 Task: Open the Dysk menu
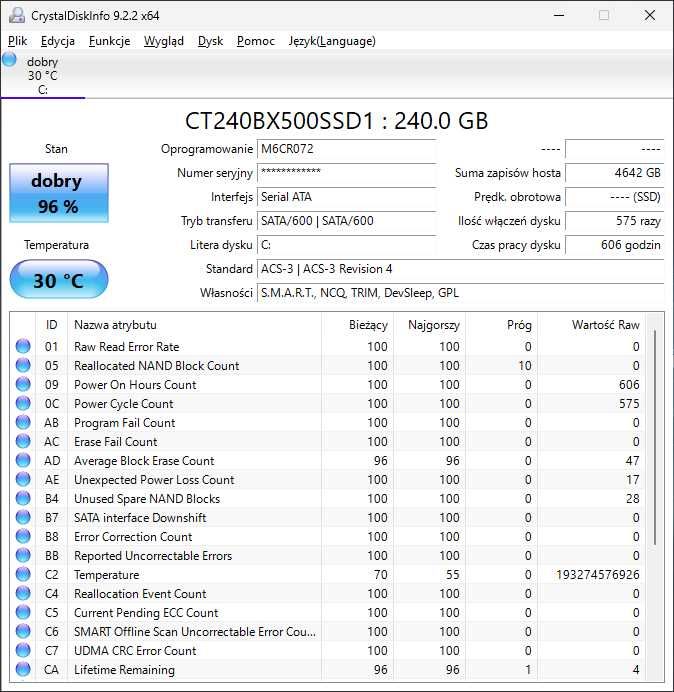pos(210,41)
